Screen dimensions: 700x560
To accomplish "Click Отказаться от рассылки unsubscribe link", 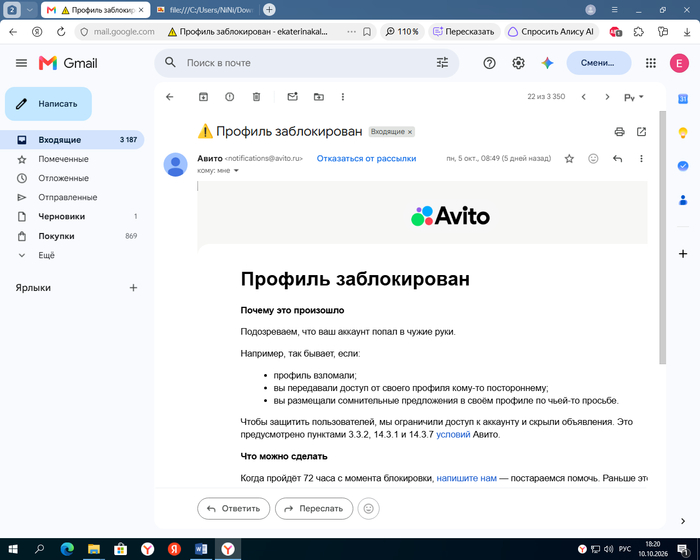I will 366,159.
